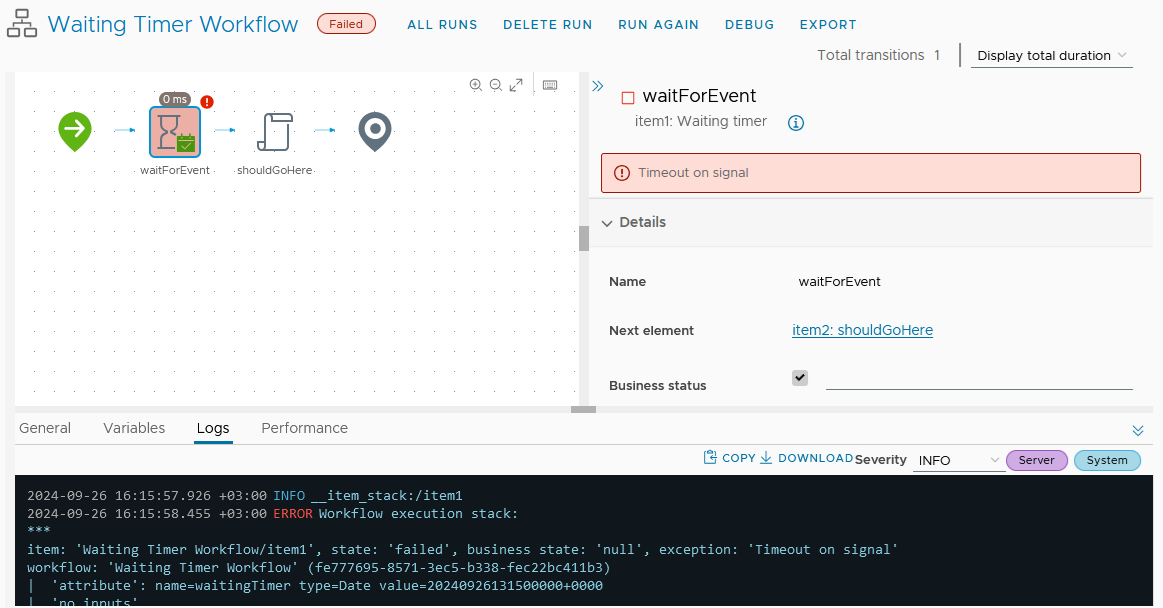The height and width of the screenshot is (608, 1163).
Task: Click EXPORT
Action: click(828, 24)
